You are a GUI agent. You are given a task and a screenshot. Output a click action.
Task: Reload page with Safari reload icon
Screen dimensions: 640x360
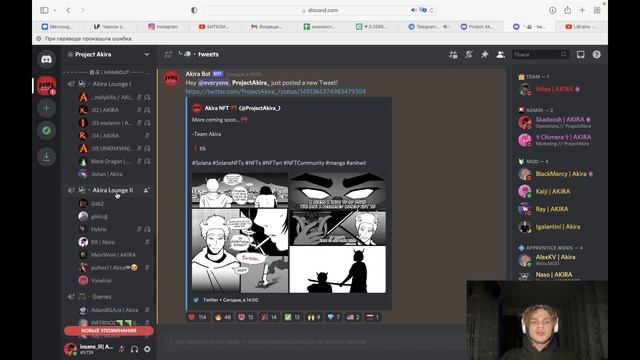click(x=431, y=10)
